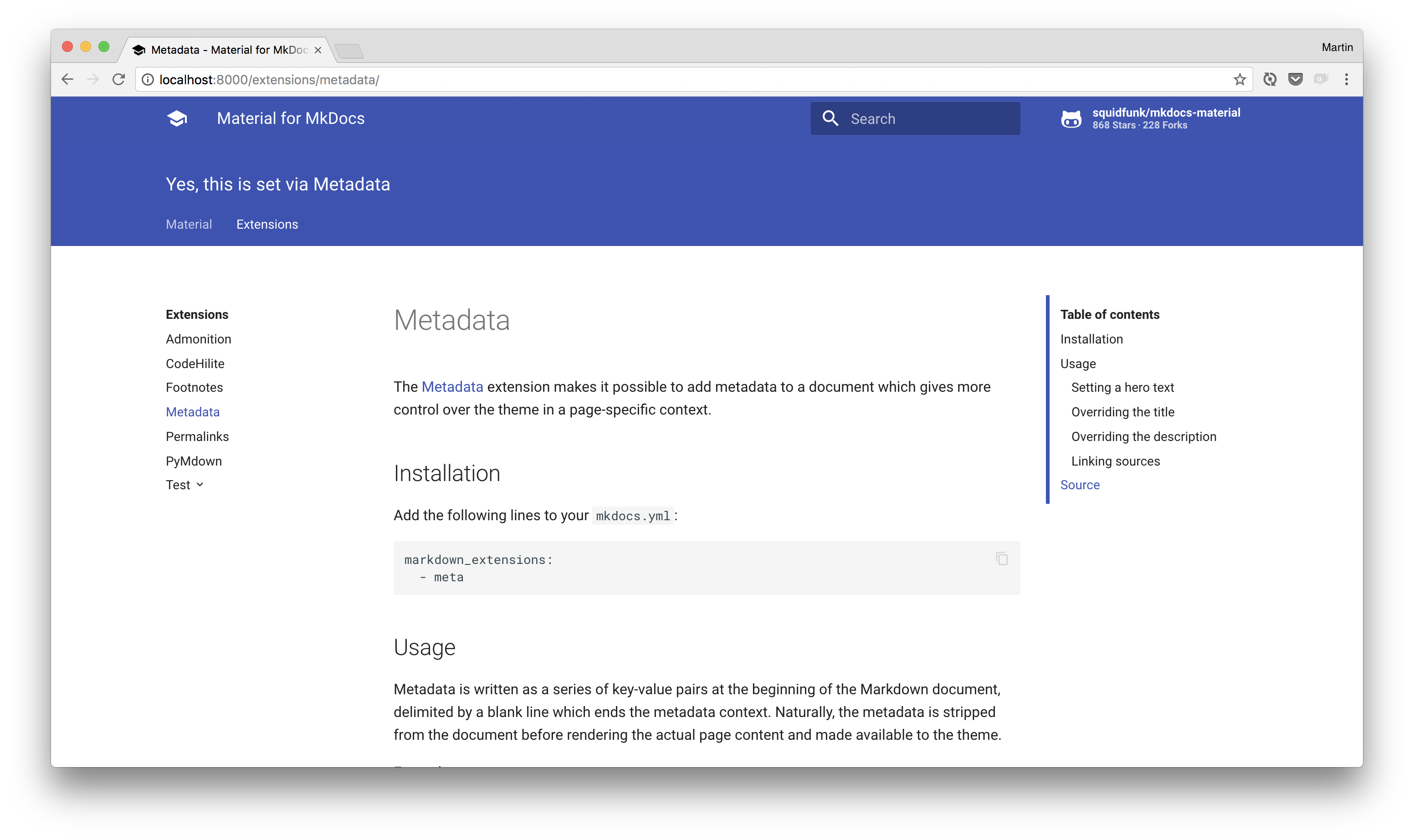Click the GitHub cat repository icon
The image size is (1414, 840).
tap(1071, 119)
